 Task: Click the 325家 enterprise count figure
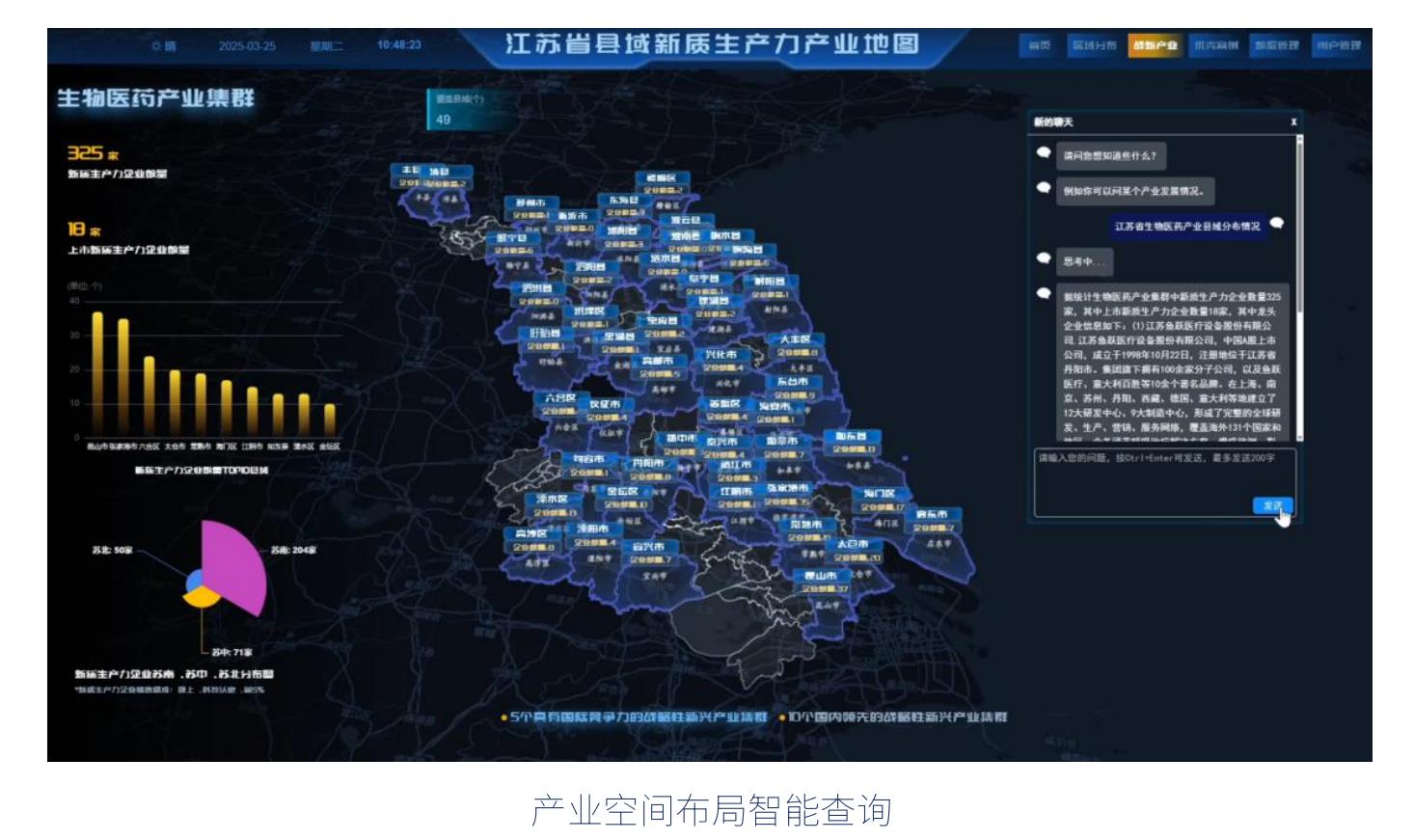pos(94,153)
